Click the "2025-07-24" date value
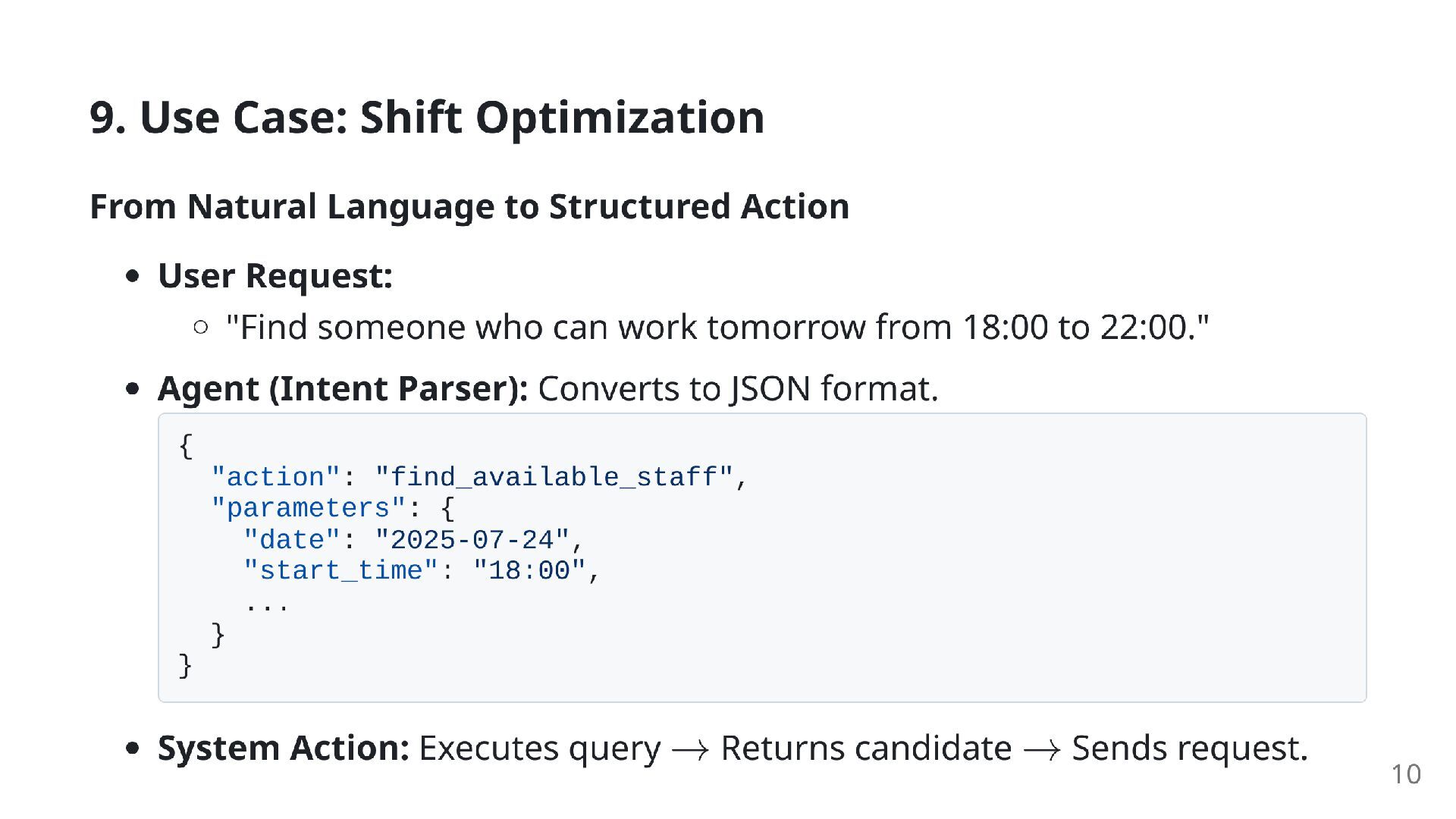 pyautogui.click(x=472, y=541)
